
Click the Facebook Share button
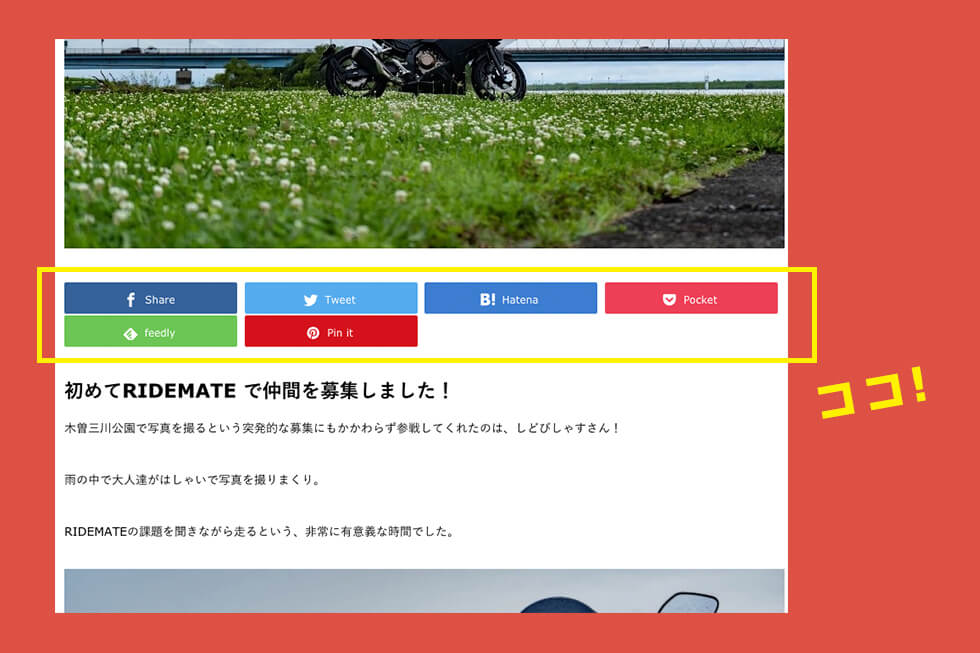151,298
